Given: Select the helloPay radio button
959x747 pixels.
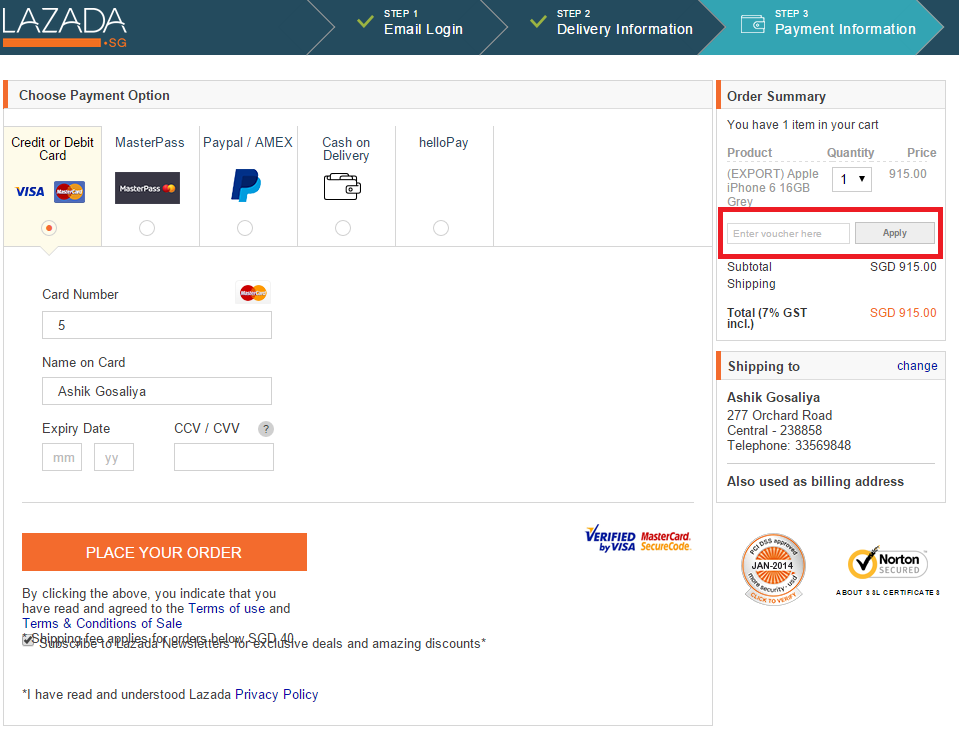Looking at the screenshot, I should pos(441,228).
